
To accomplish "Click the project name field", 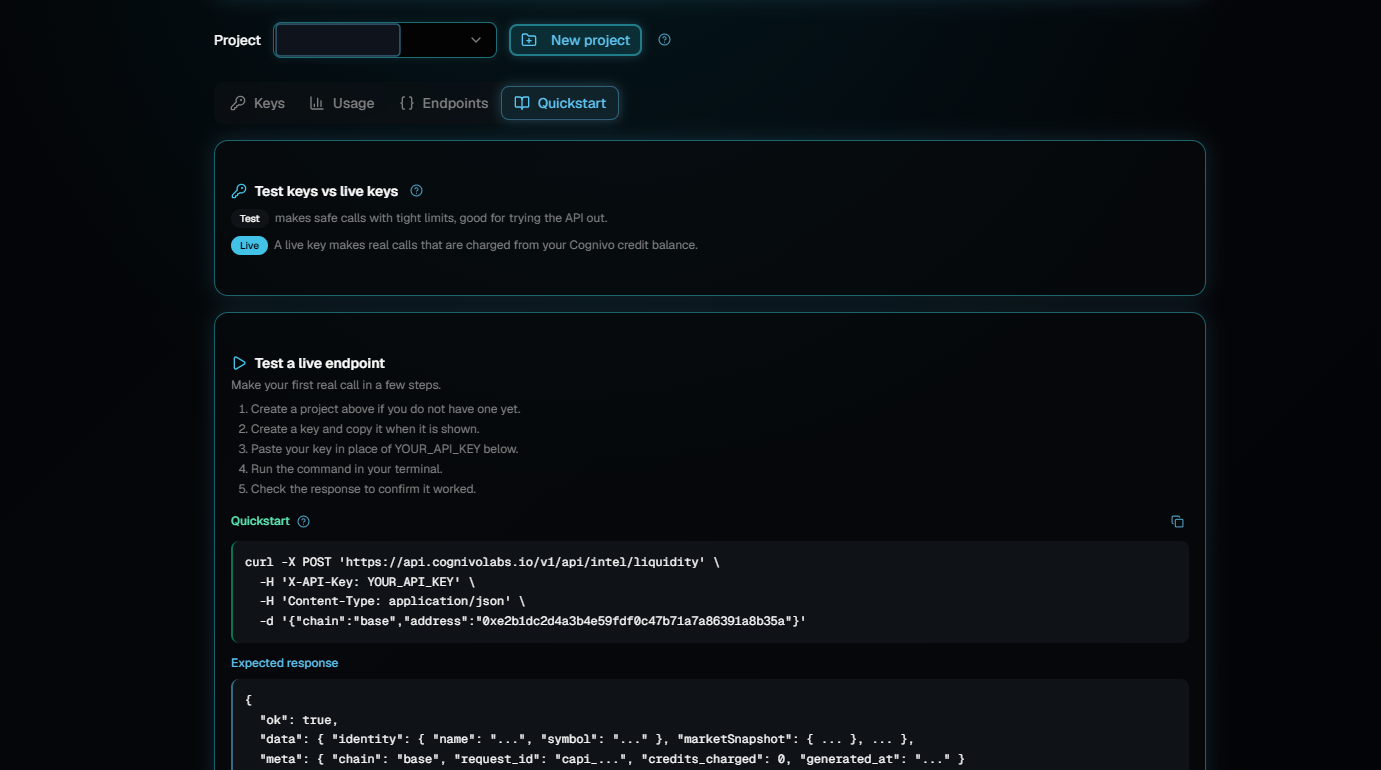I will coord(338,40).
